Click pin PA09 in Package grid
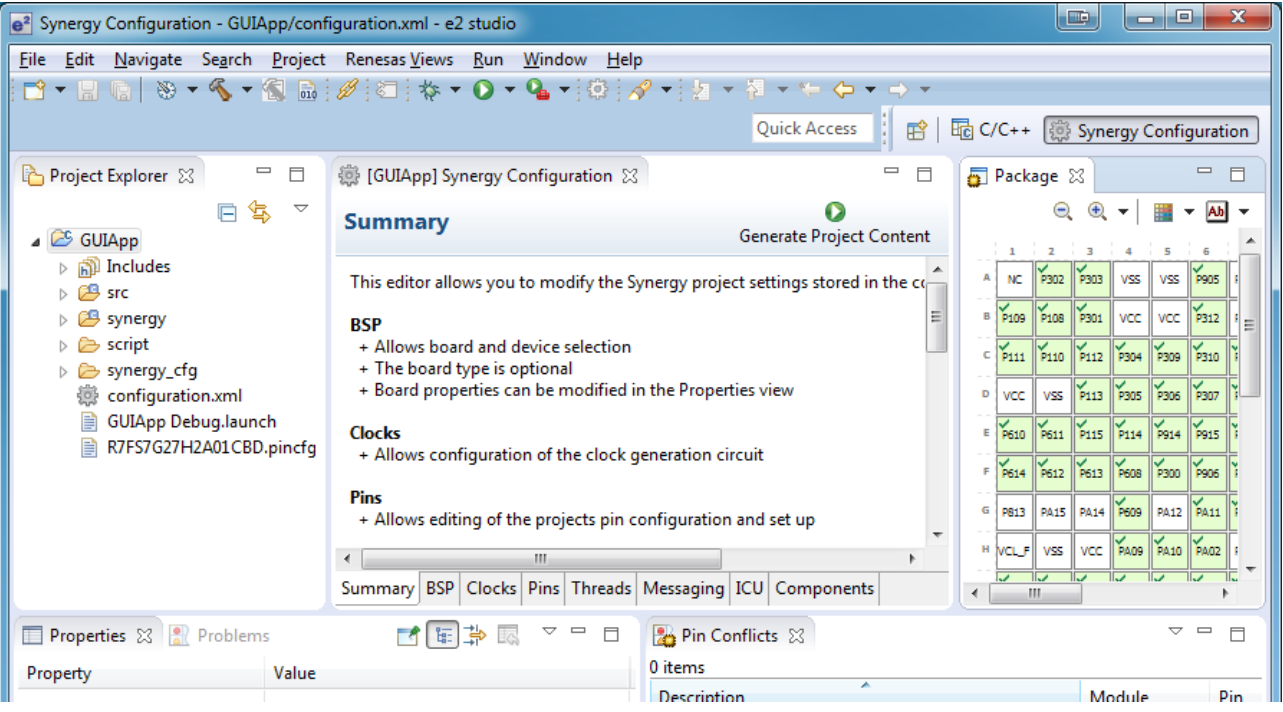 coord(1130,549)
